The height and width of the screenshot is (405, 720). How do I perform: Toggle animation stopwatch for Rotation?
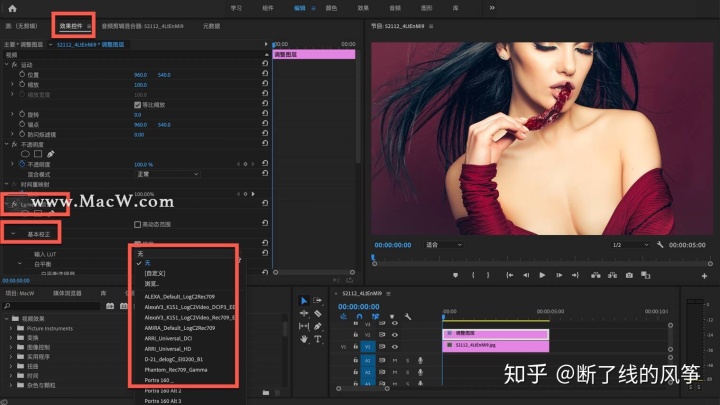coord(22,114)
